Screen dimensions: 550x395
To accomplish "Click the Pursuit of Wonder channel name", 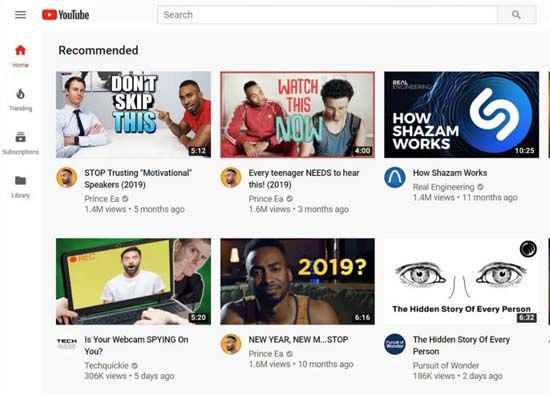I will [446, 366].
